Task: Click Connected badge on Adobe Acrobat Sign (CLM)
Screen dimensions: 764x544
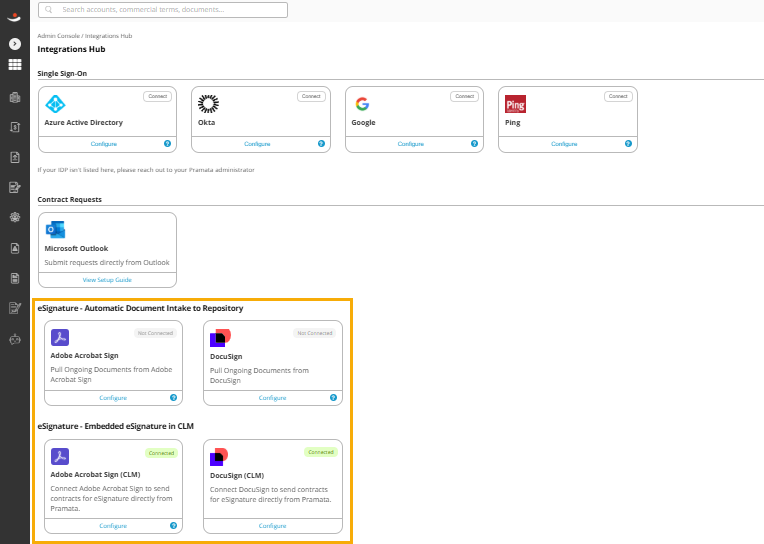Action: tap(161, 453)
